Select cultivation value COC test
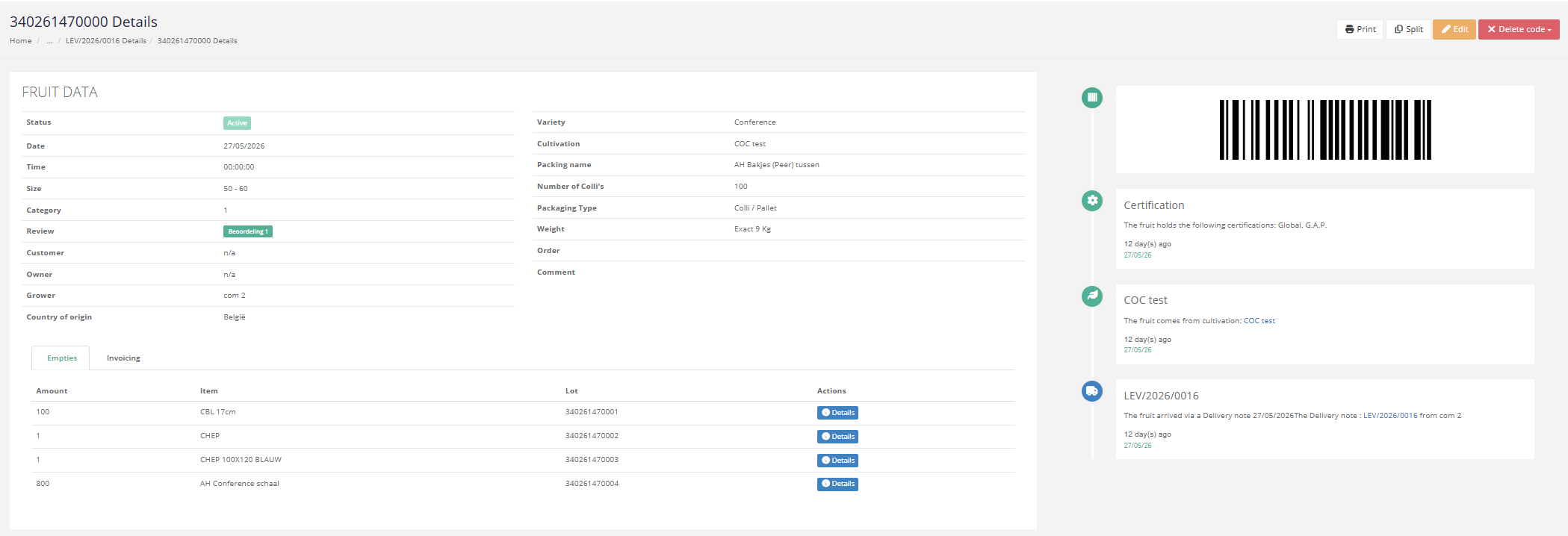Screen dimensions: 1568x536 [x=749, y=144]
